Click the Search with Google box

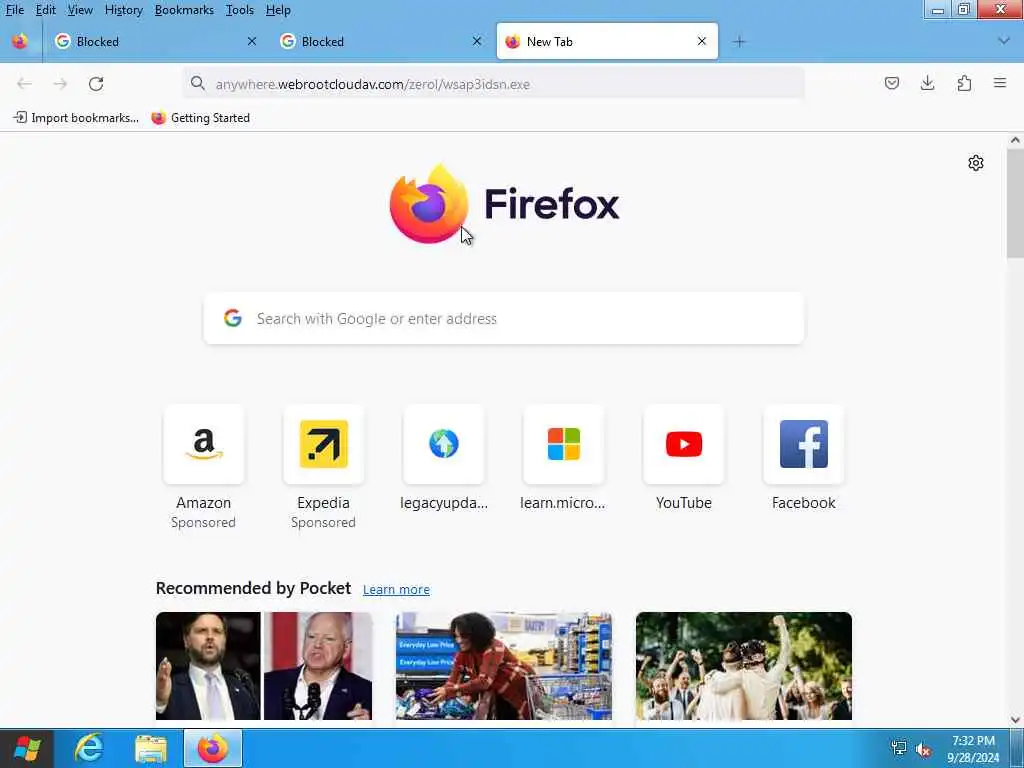tap(504, 318)
